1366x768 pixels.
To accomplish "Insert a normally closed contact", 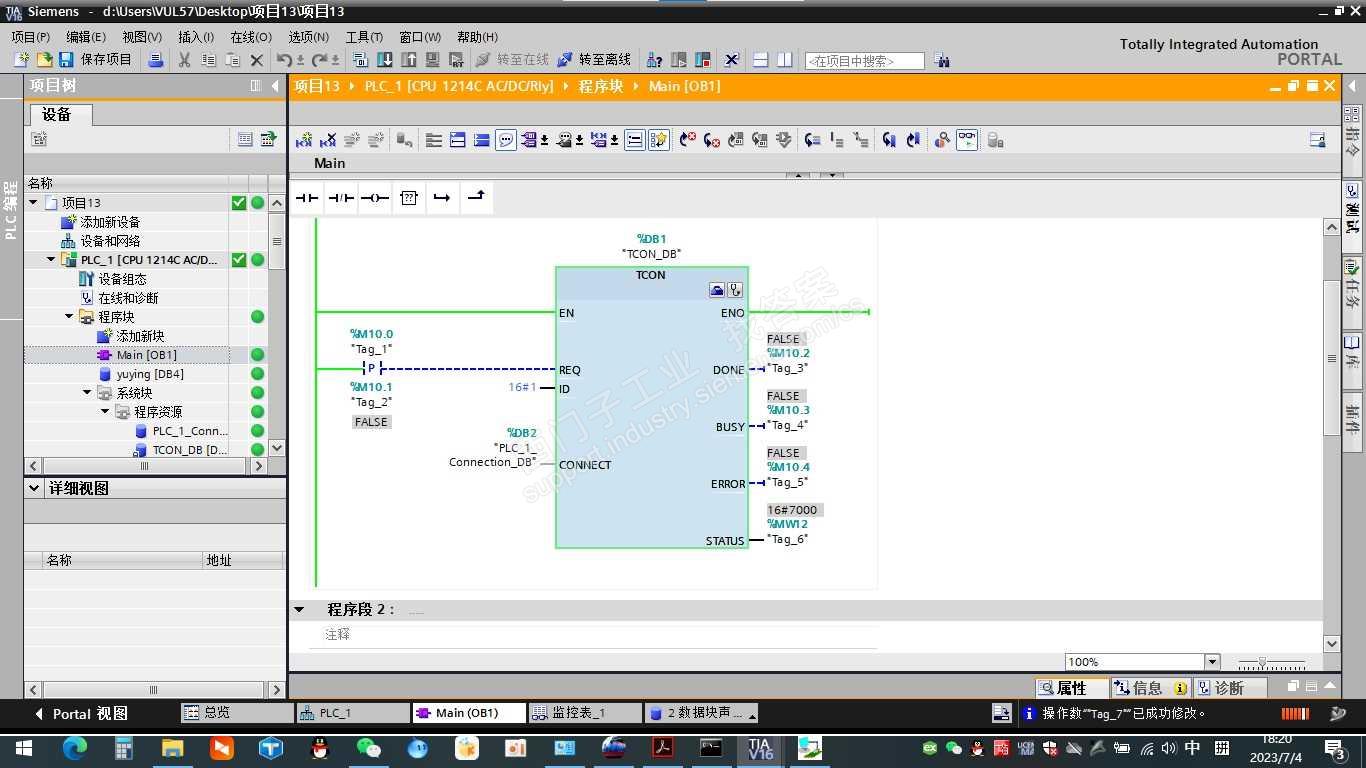I will tap(341, 198).
